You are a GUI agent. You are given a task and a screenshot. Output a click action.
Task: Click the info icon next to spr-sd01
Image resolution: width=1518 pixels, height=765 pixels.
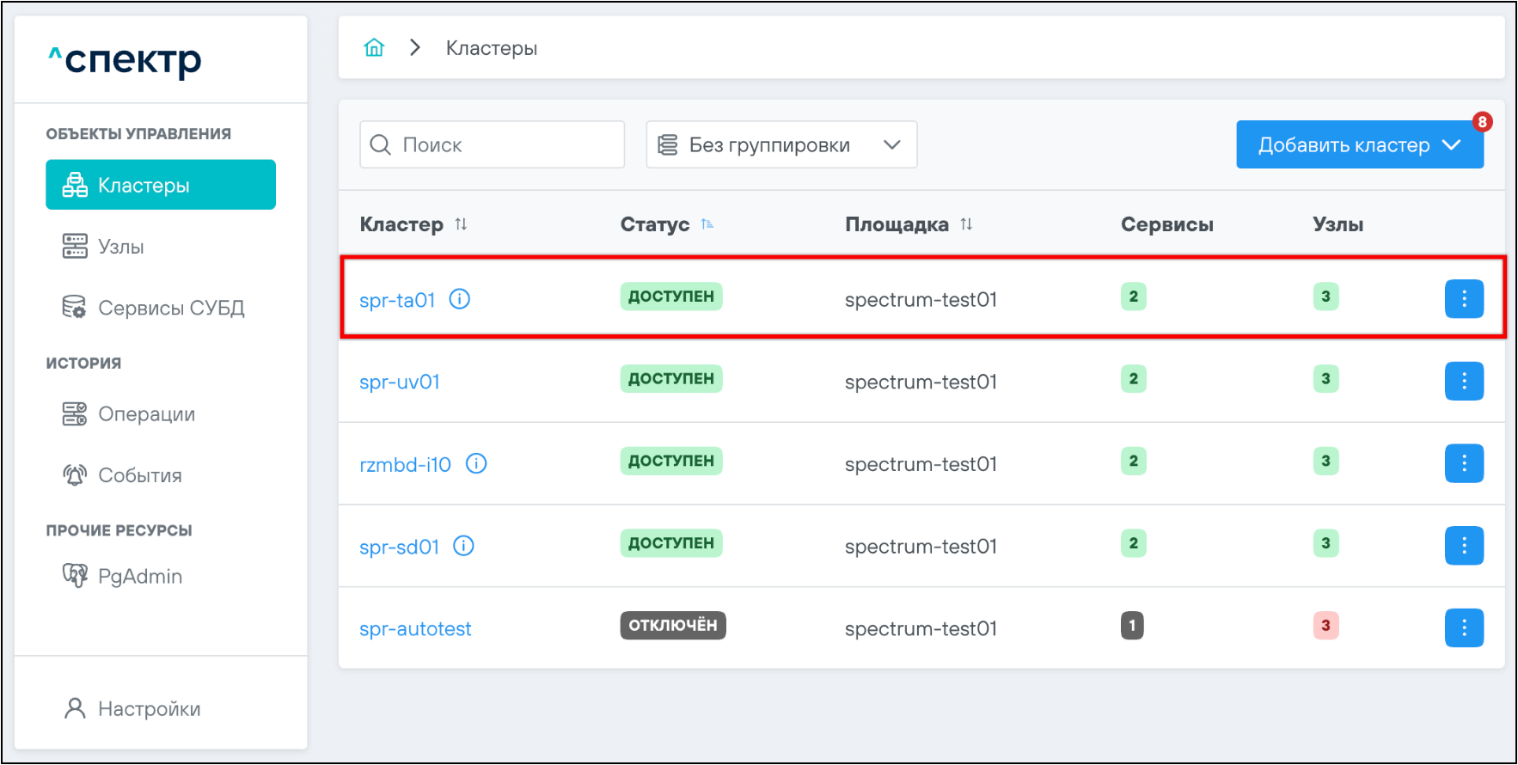point(463,546)
